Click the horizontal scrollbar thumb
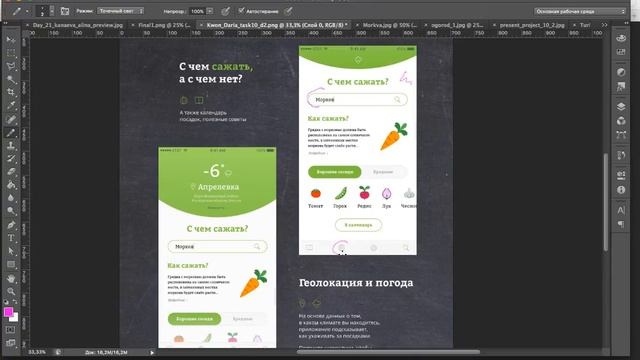This screenshot has width=640, height=360. 388,352
